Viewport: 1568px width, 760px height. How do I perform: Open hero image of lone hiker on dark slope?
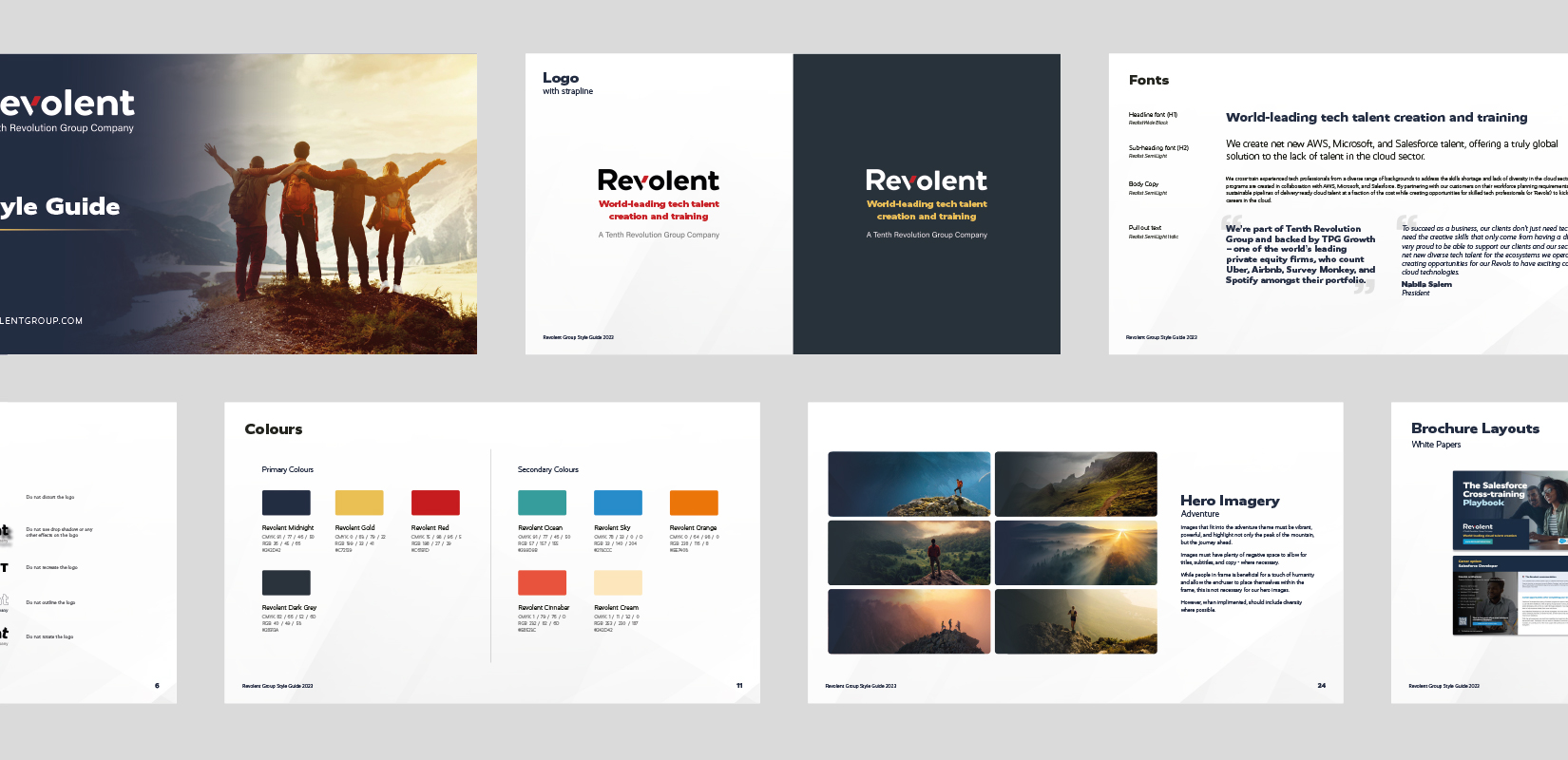click(x=1076, y=621)
